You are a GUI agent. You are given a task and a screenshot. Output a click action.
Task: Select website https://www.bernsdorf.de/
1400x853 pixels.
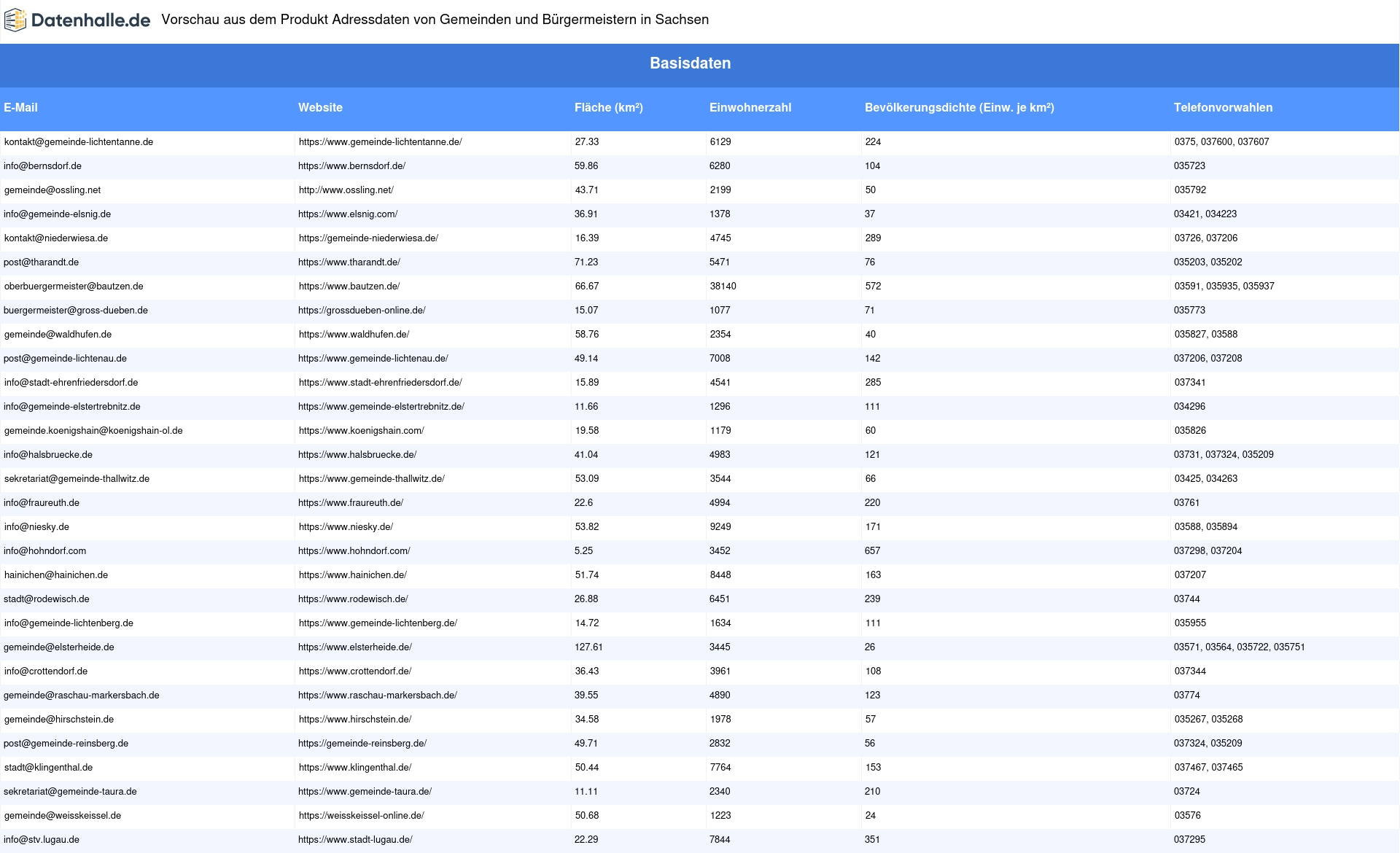click(351, 166)
